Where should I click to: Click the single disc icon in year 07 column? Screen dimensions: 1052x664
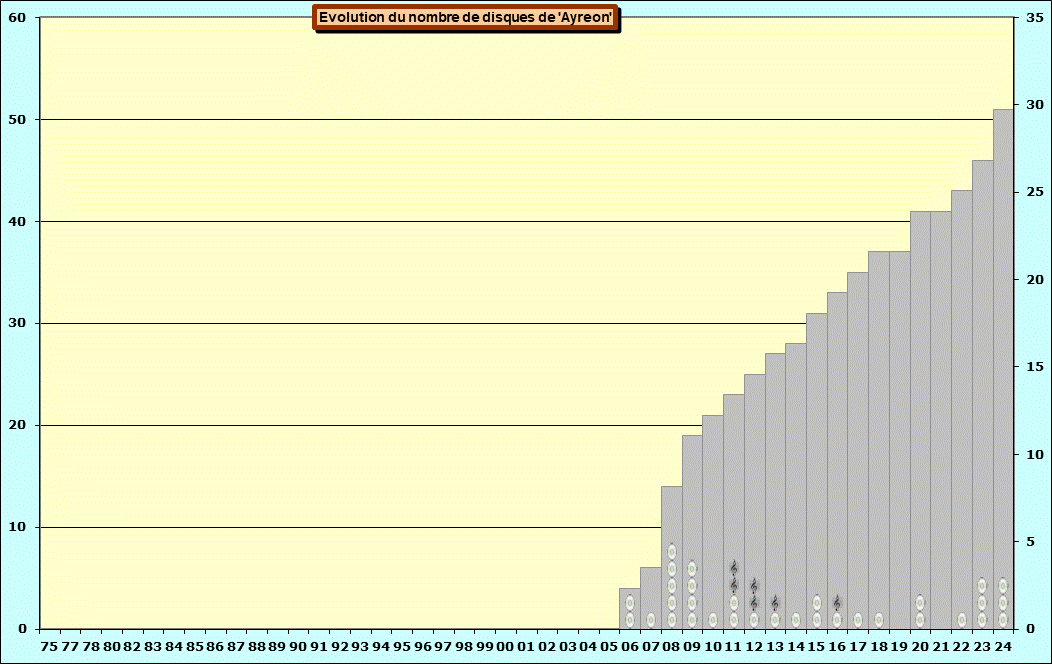(x=651, y=620)
